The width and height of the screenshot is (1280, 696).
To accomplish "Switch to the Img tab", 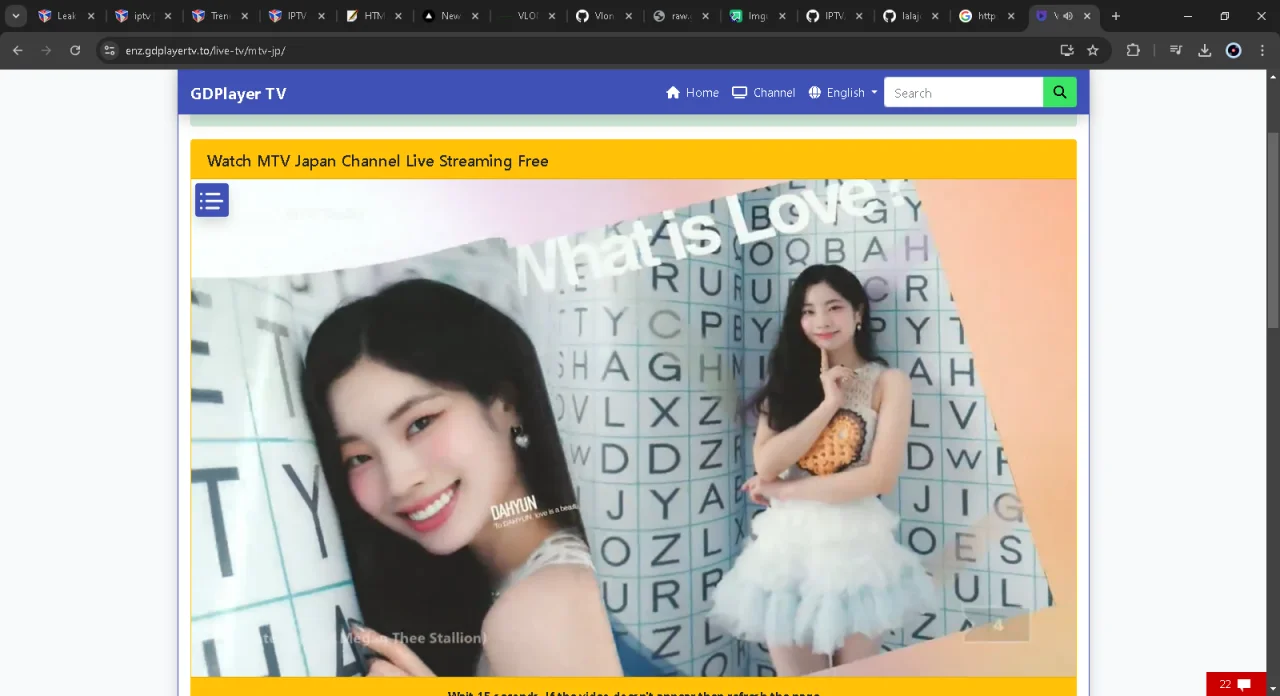I will pyautogui.click(x=758, y=16).
